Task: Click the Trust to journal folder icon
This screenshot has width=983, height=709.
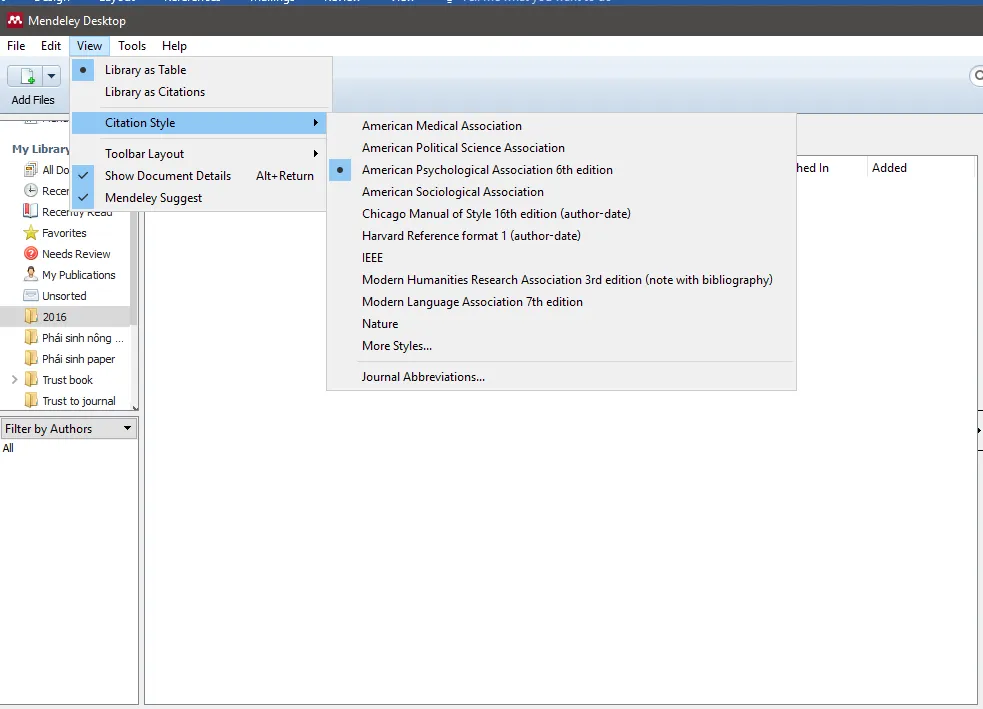Action: point(31,401)
